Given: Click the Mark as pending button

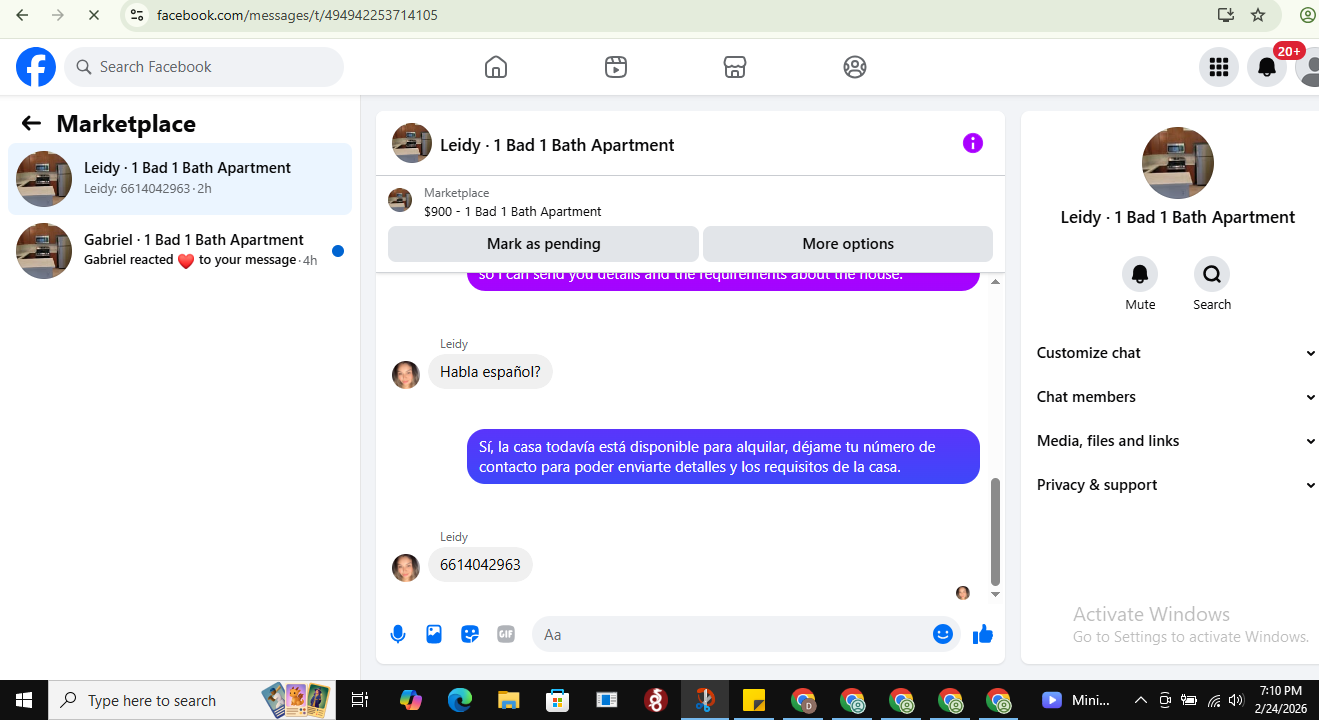Looking at the screenshot, I should point(543,244).
